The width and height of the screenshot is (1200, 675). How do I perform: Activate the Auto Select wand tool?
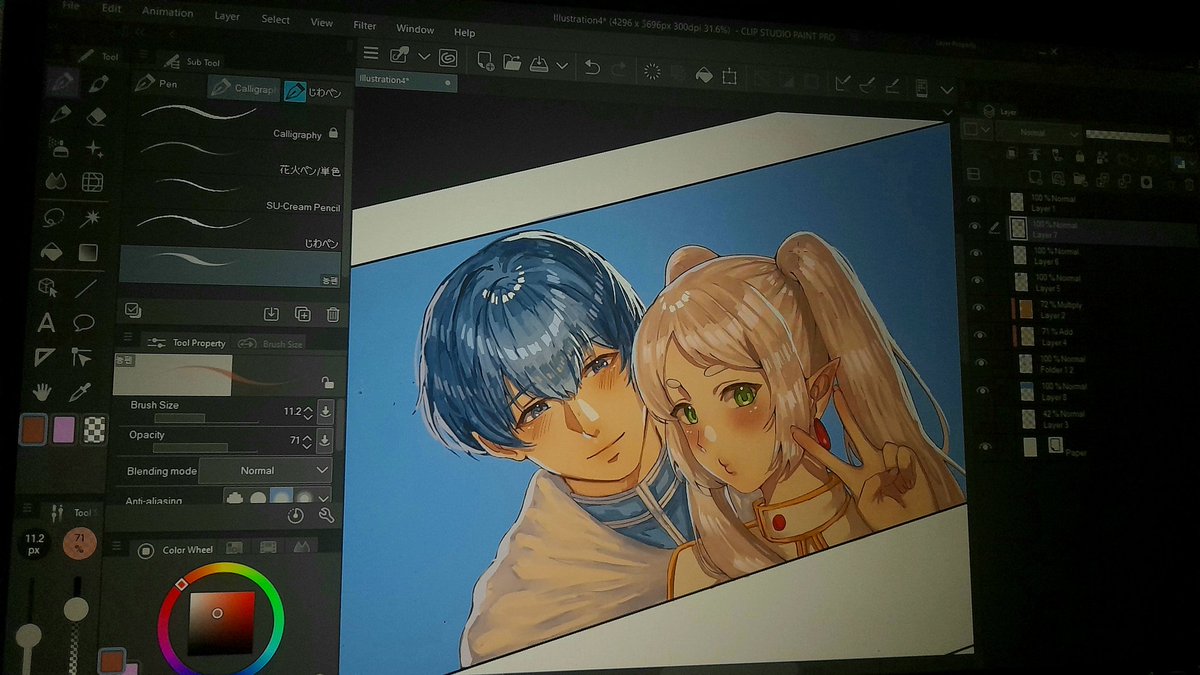[x=93, y=217]
